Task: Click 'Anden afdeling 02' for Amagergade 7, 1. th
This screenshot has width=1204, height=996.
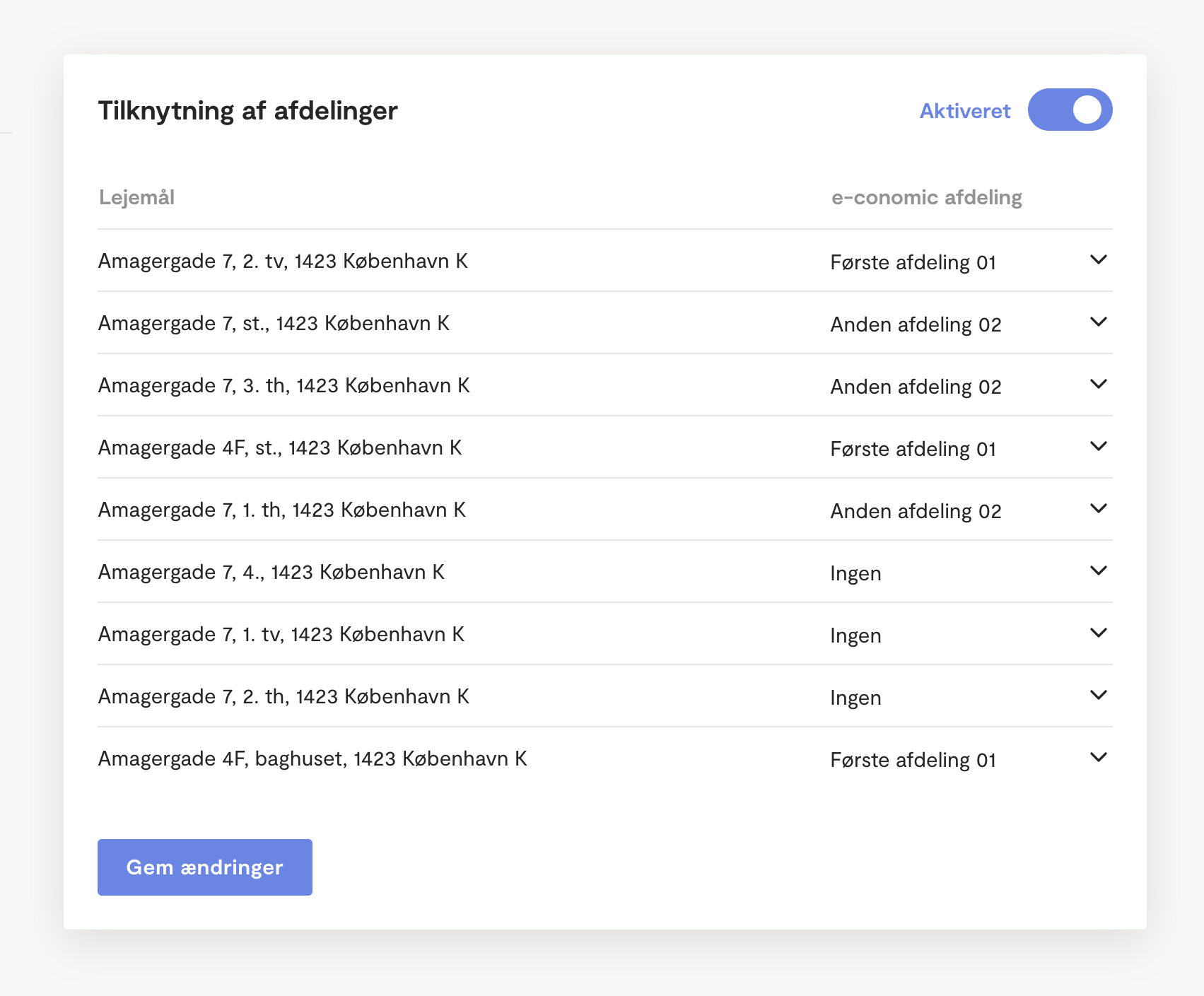Action: pos(916,511)
